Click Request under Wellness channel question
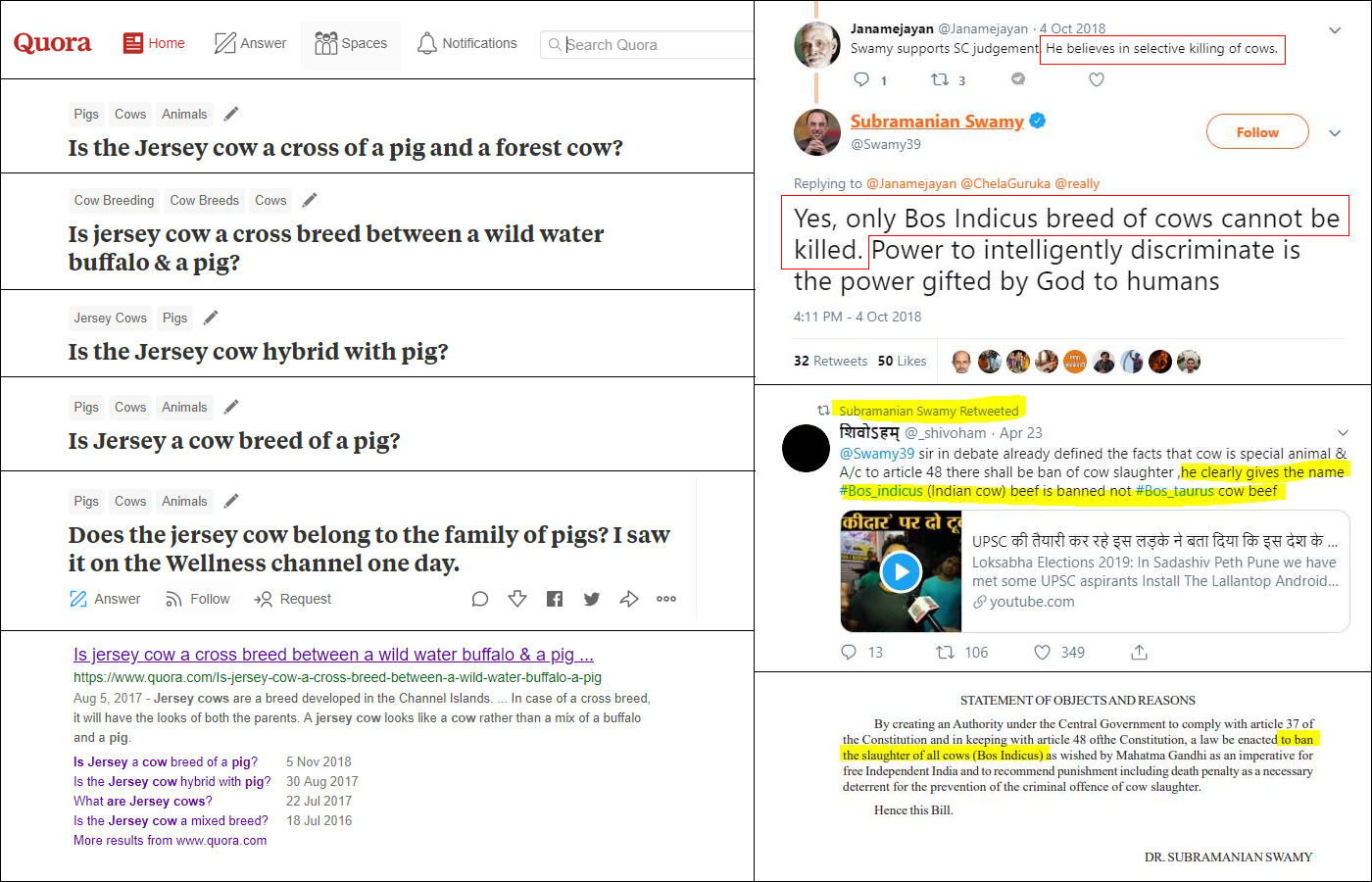This screenshot has height=882, width=1372. [x=292, y=599]
